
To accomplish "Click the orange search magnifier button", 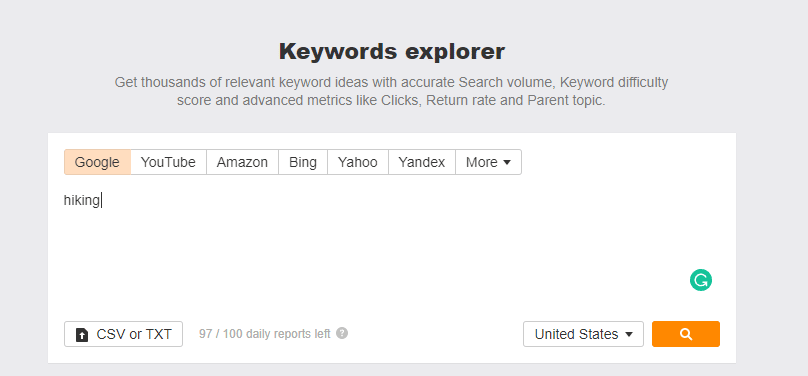I will [x=685, y=334].
